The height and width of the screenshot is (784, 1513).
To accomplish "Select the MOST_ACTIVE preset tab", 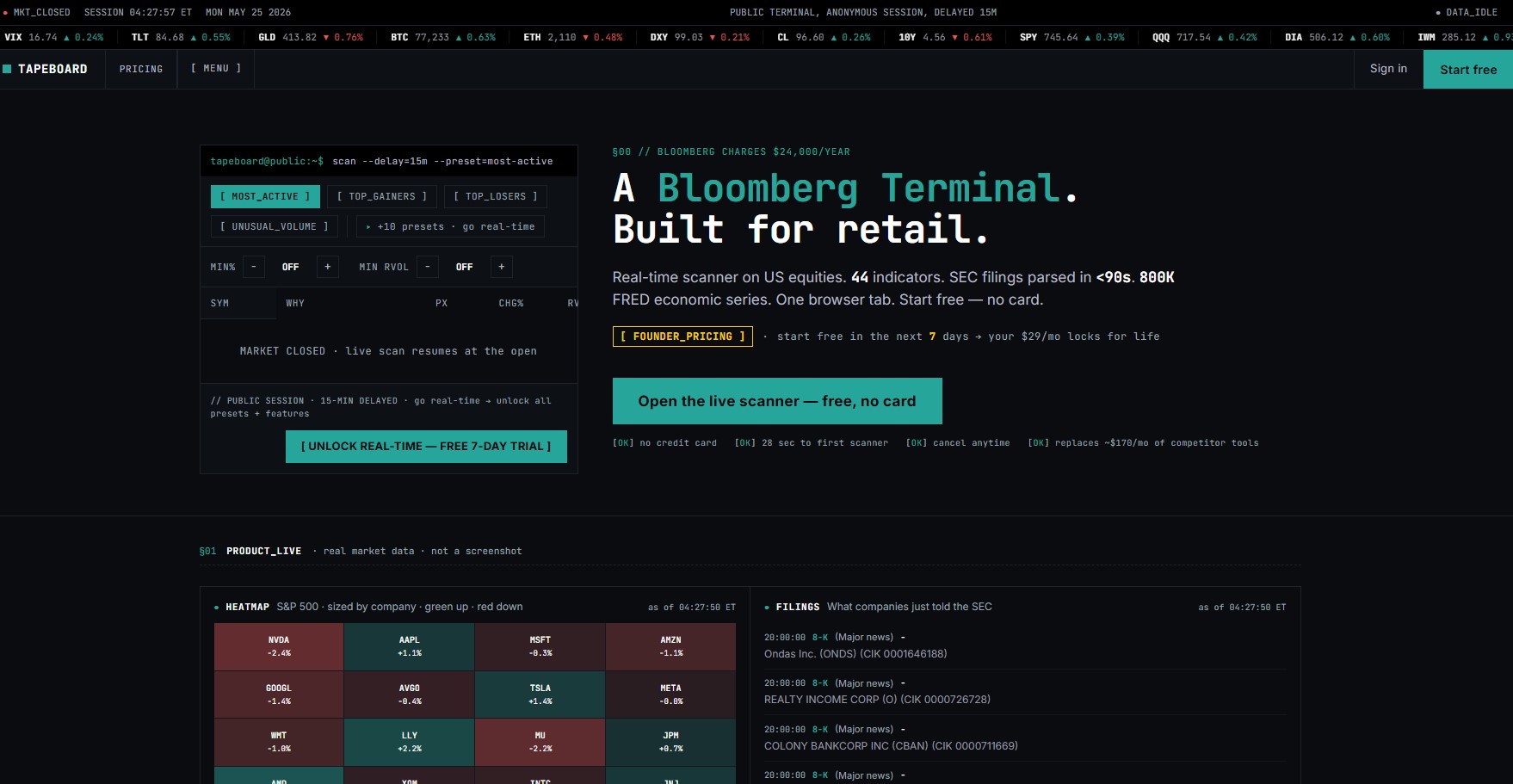I will tap(265, 196).
